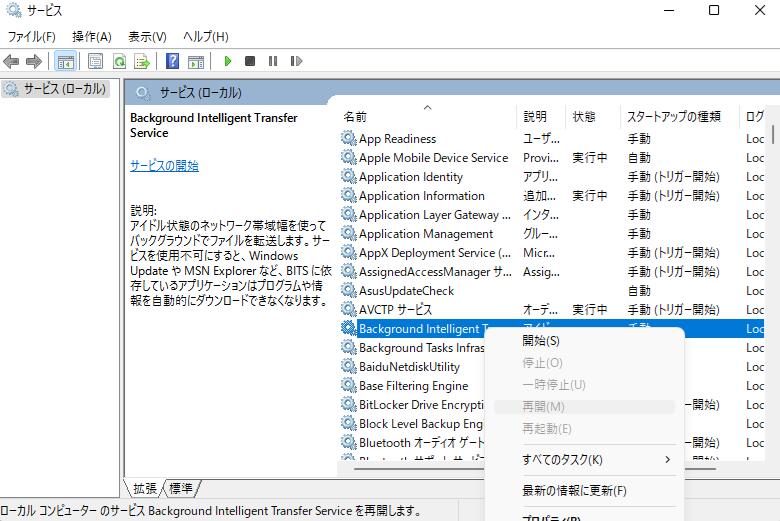Viewport: 780px width, 521px height.
Task: Restart service with restart toolbar icon
Action: pos(296,61)
